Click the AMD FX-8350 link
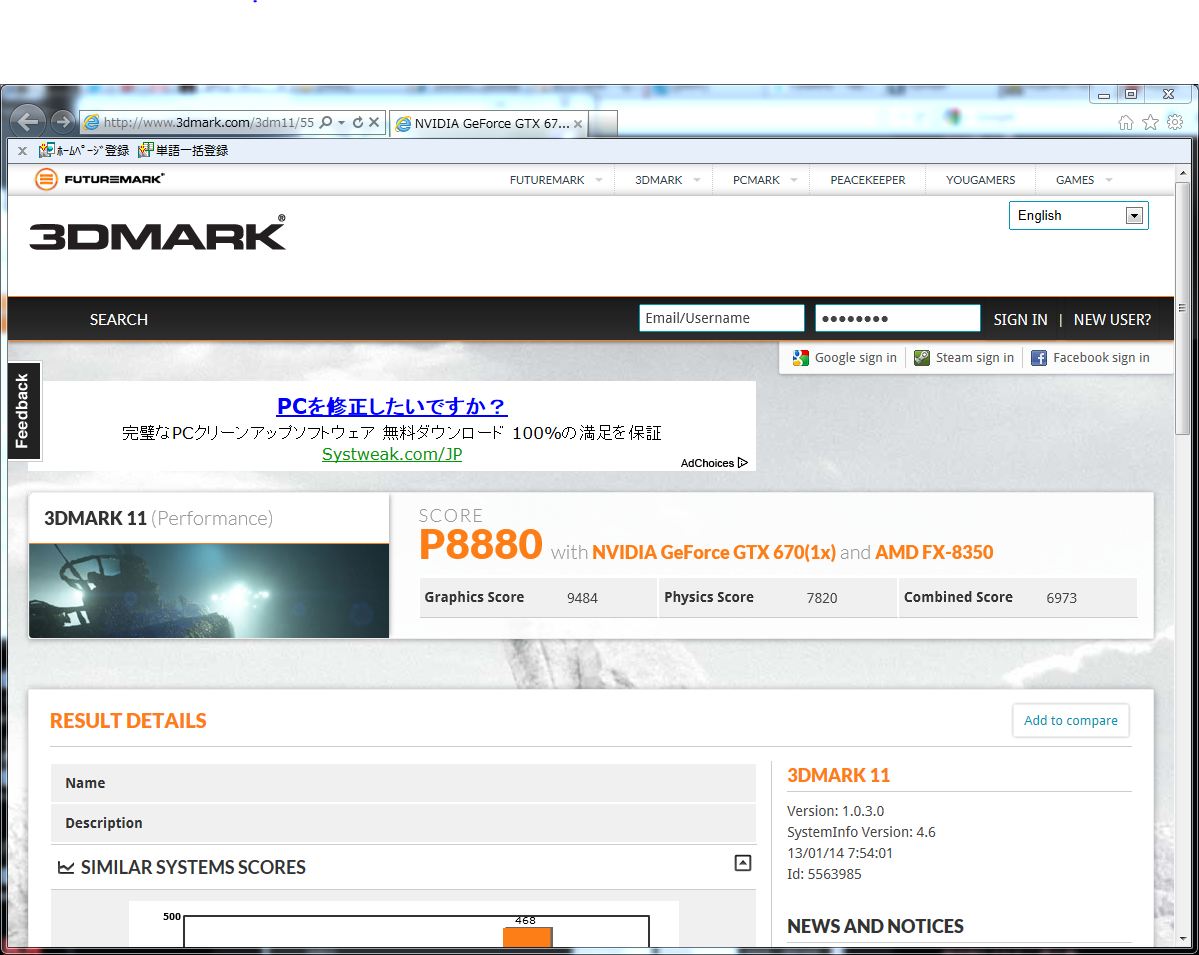 click(934, 552)
